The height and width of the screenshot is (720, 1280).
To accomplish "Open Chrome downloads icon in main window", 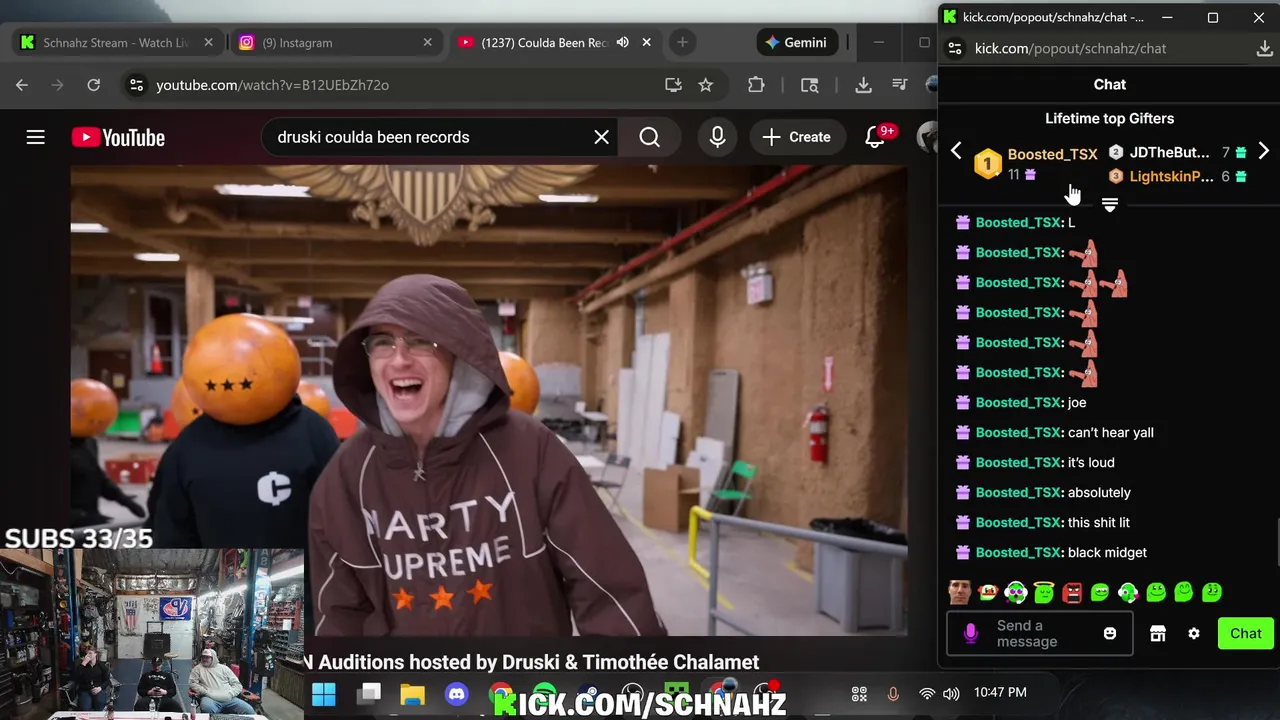I will [x=864, y=85].
